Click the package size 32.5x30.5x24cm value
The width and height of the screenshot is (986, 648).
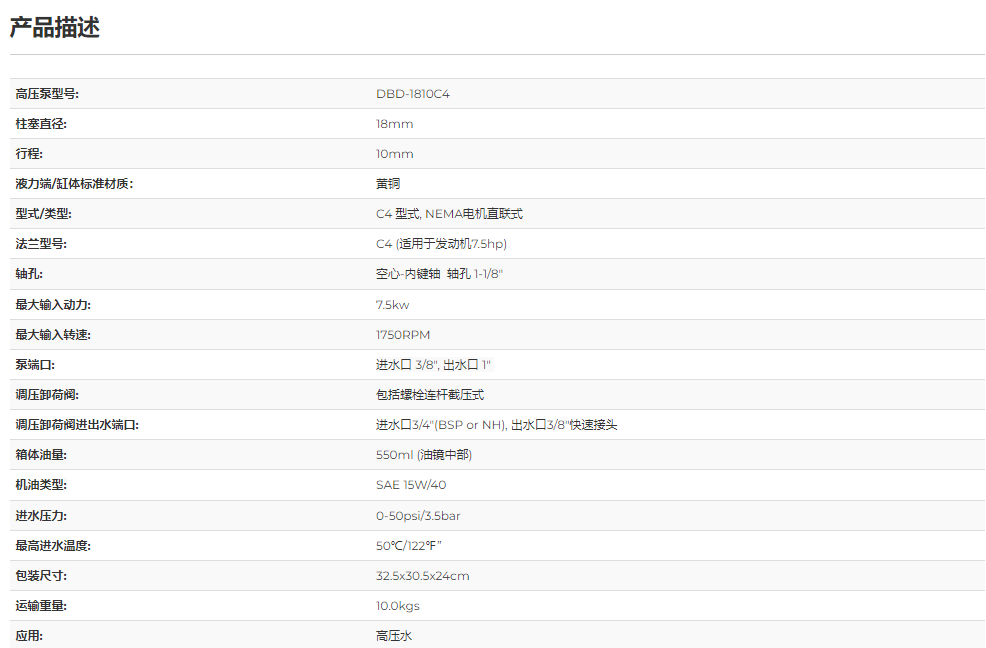pyautogui.click(x=422, y=576)
